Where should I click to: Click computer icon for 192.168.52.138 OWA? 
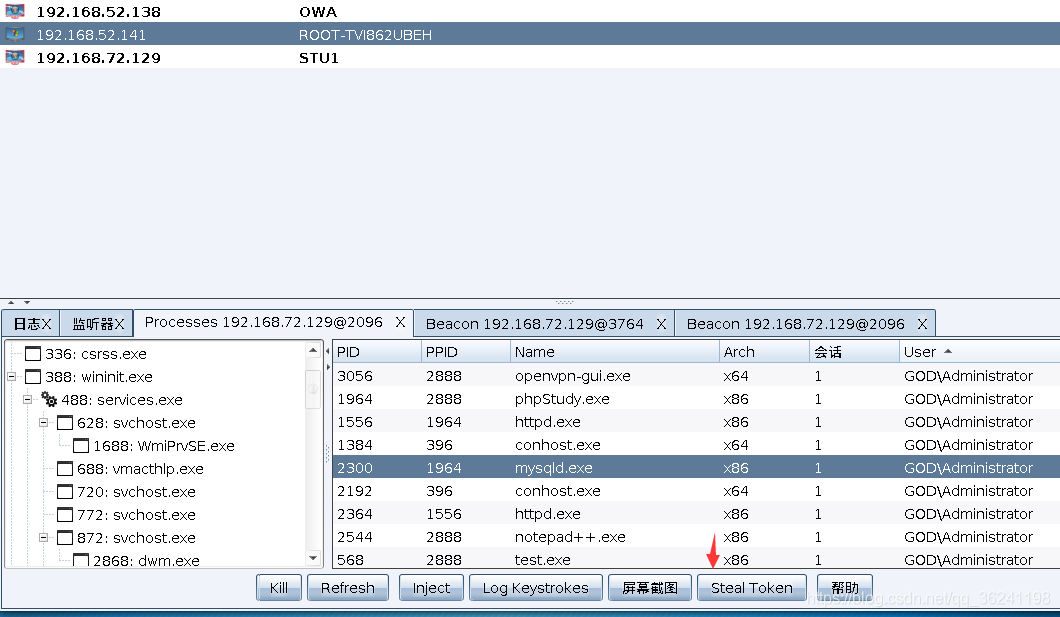(x=15, y=11)
